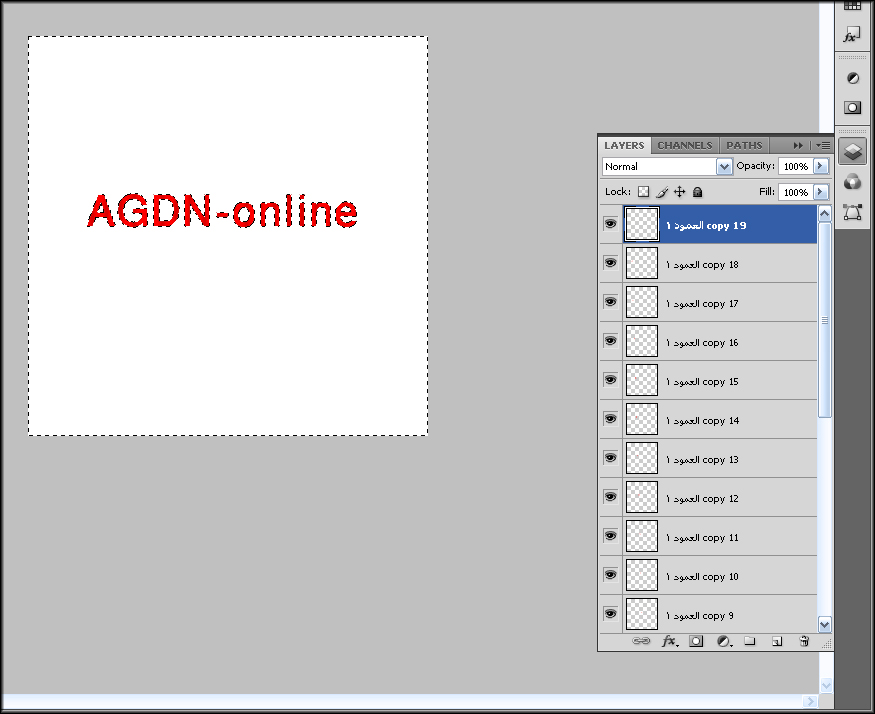Select layer named copy 15
Image resolution: width=875 pixels, height=714 pixels.
pos(720,381)
